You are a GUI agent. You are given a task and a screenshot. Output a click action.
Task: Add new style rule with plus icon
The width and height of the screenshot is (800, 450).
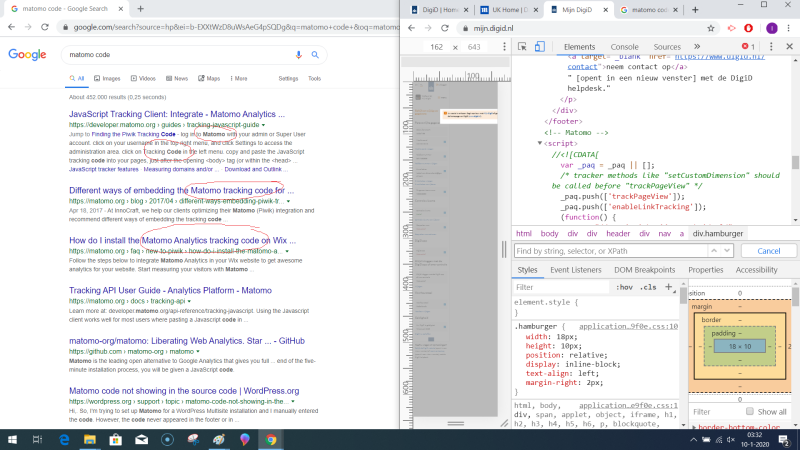tap(669, 287)
